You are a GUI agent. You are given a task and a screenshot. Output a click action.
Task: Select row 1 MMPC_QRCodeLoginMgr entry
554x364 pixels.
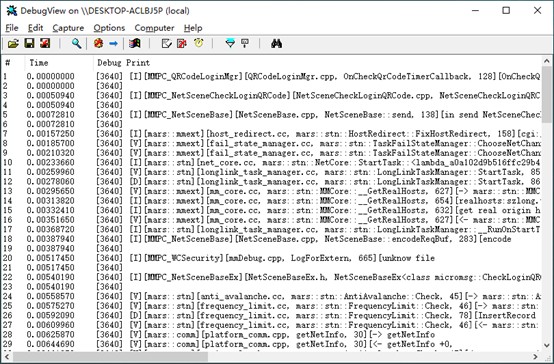[x=272, y=76]
